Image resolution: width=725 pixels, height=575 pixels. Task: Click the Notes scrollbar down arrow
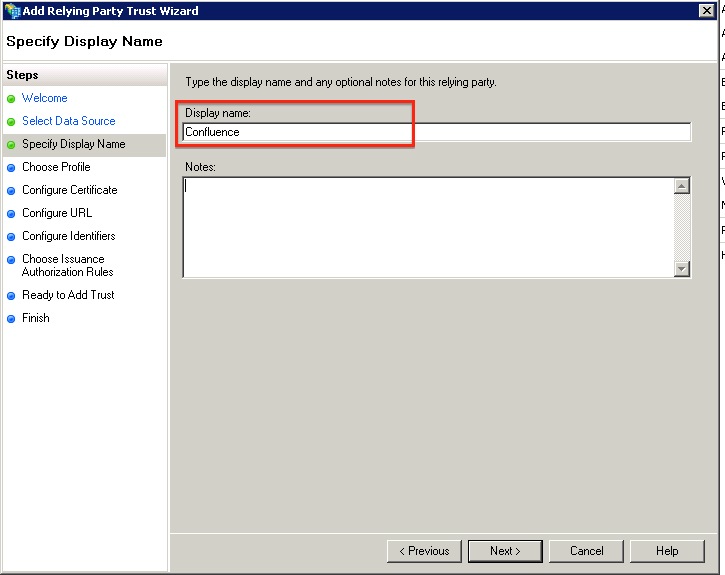pos(682,269)
